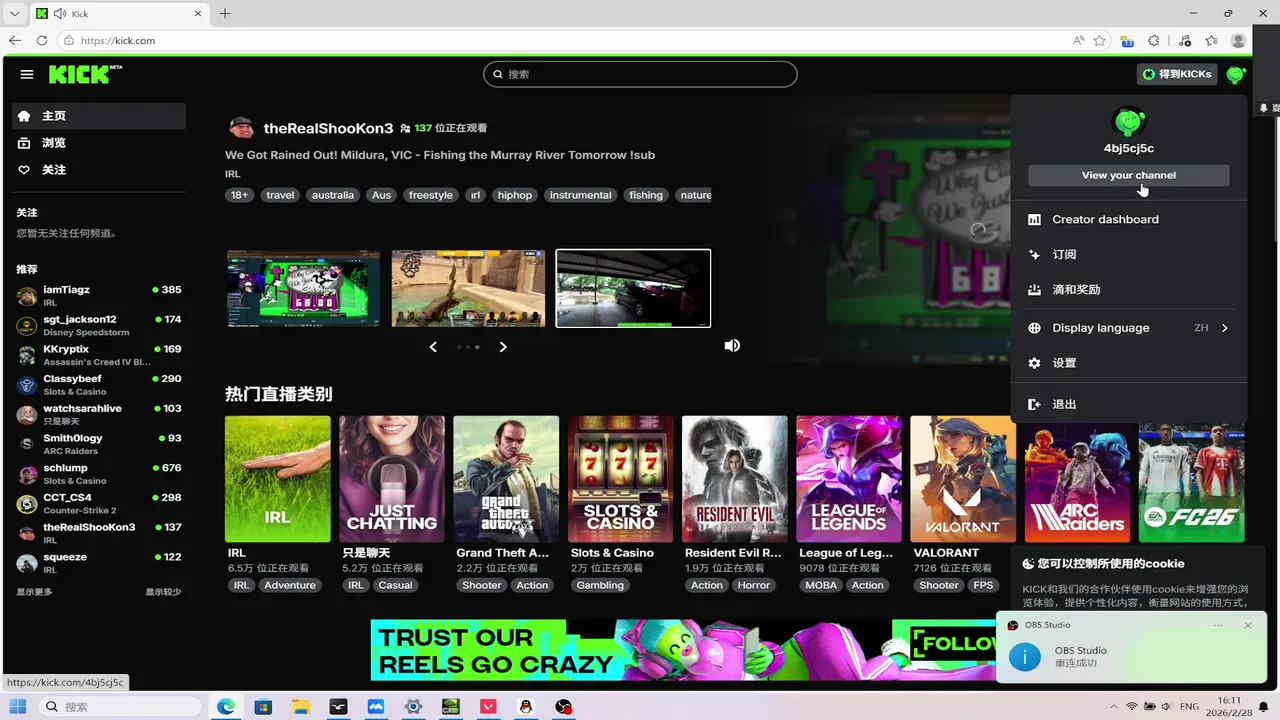Click Creator dashboard chart icon
This screenshot has width=1280, height=720.
tap(1035, 219)
